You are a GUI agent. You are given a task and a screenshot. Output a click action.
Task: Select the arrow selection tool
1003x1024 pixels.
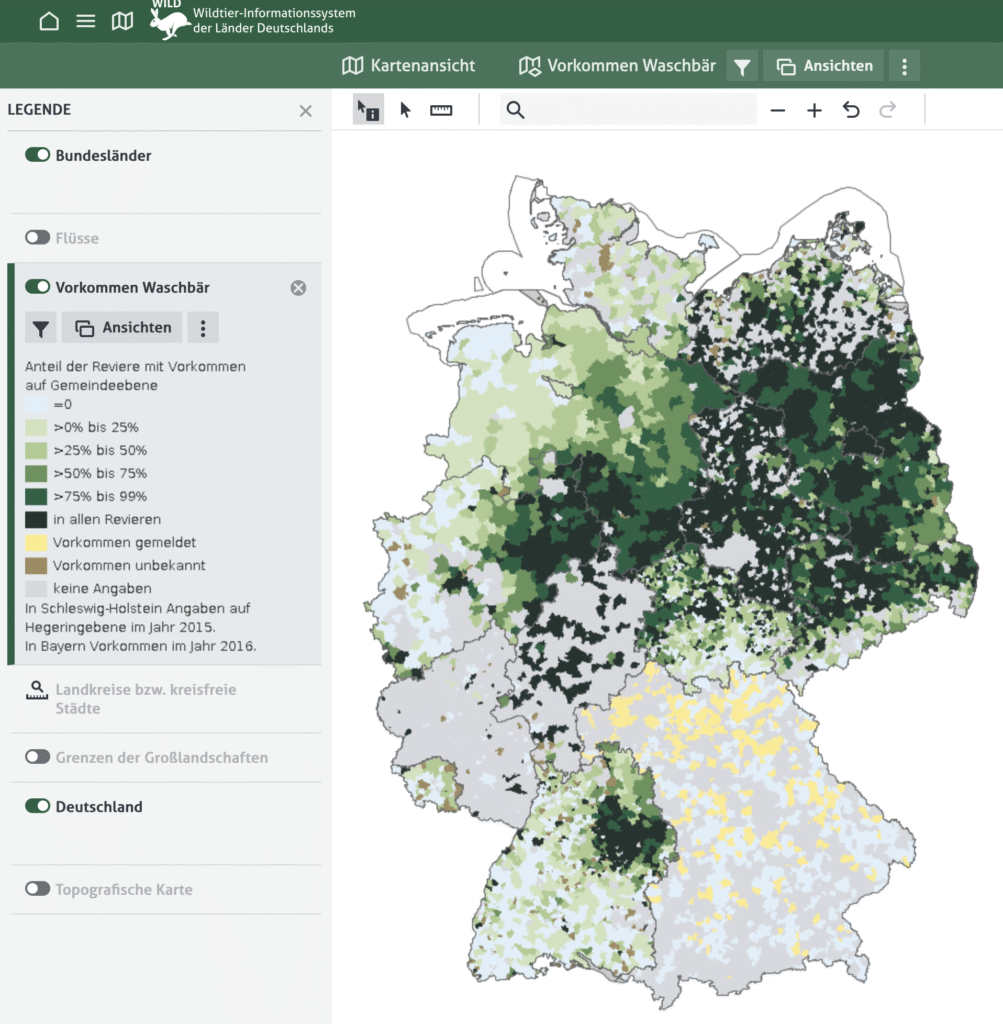coord(405,110)
